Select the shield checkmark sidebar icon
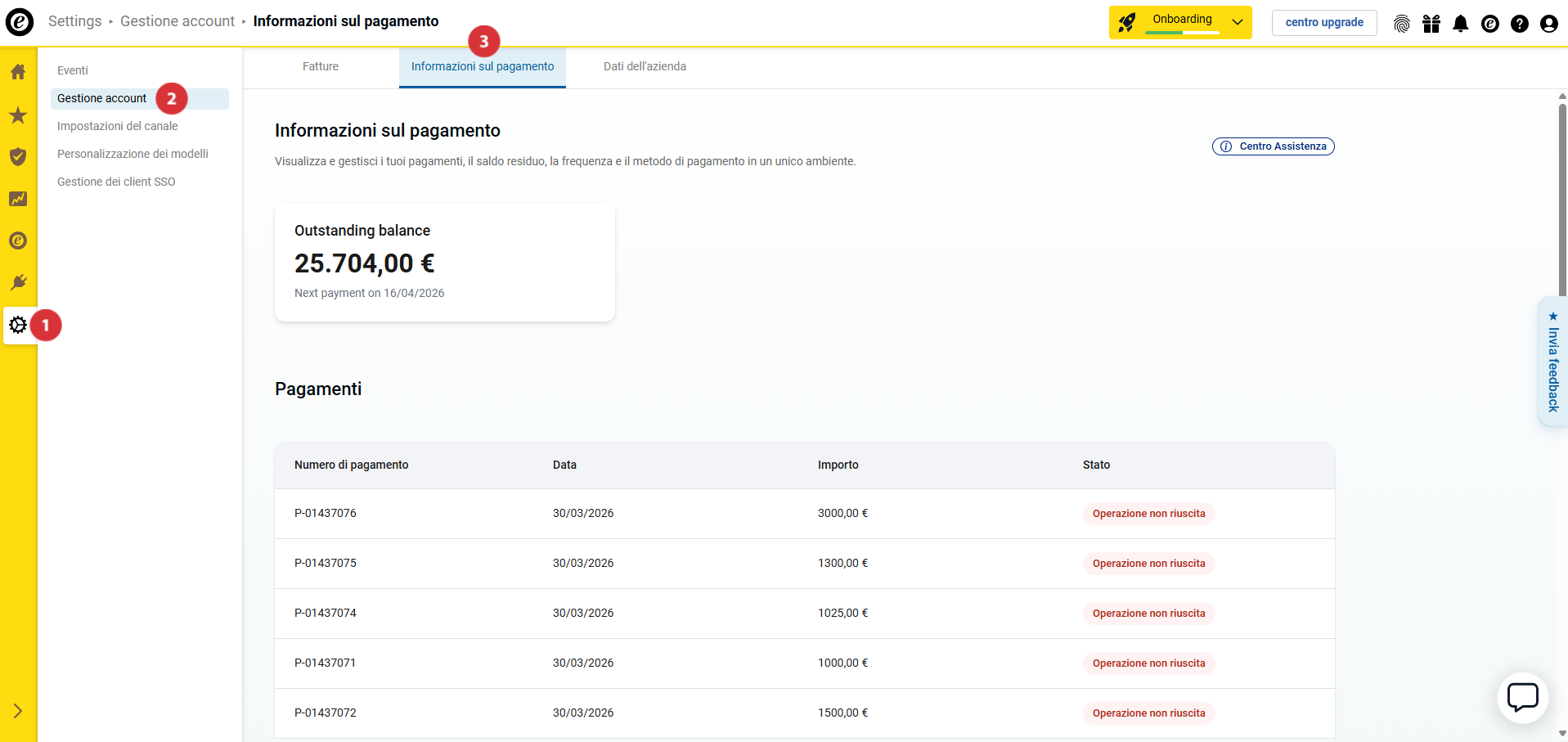Viewport: 1568px width, 742px height. (18, 157)
